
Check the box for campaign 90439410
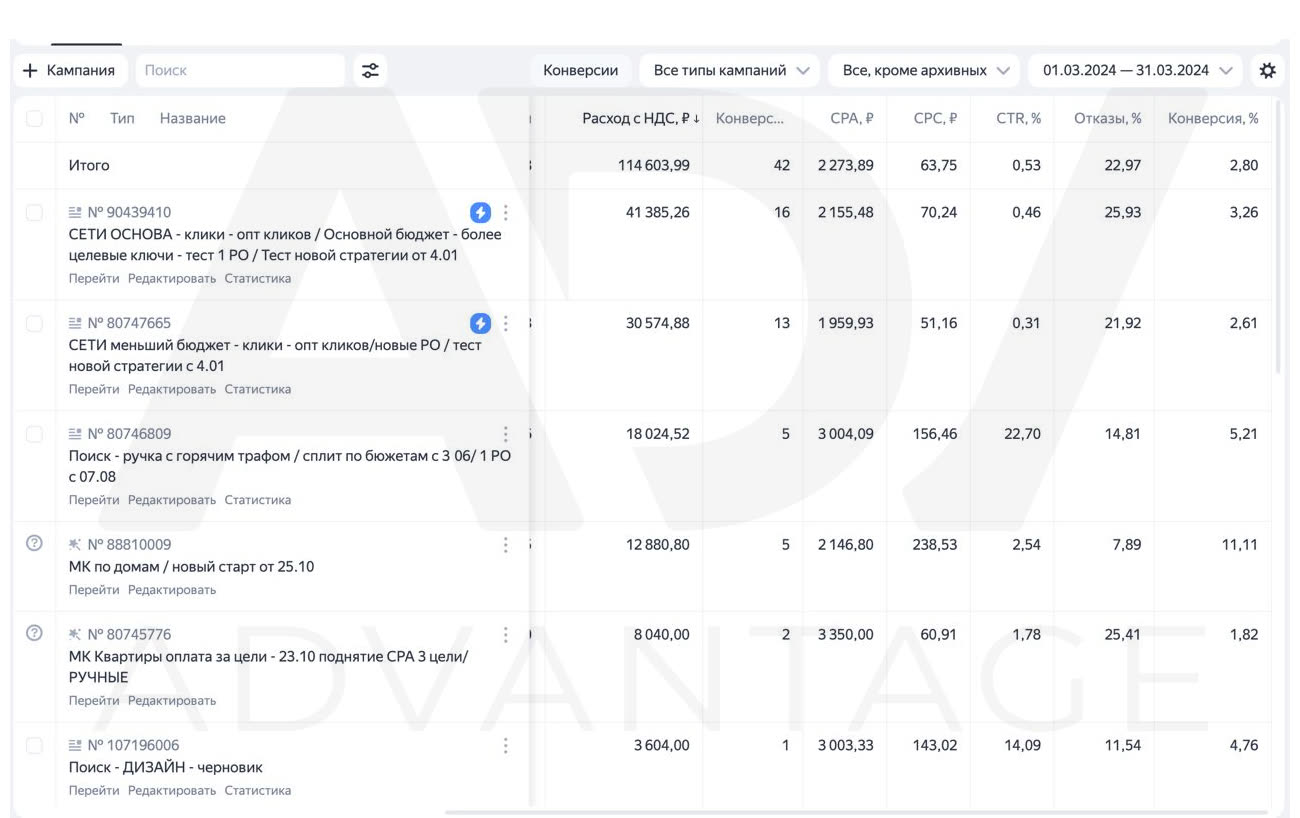[x=35, y=212]
